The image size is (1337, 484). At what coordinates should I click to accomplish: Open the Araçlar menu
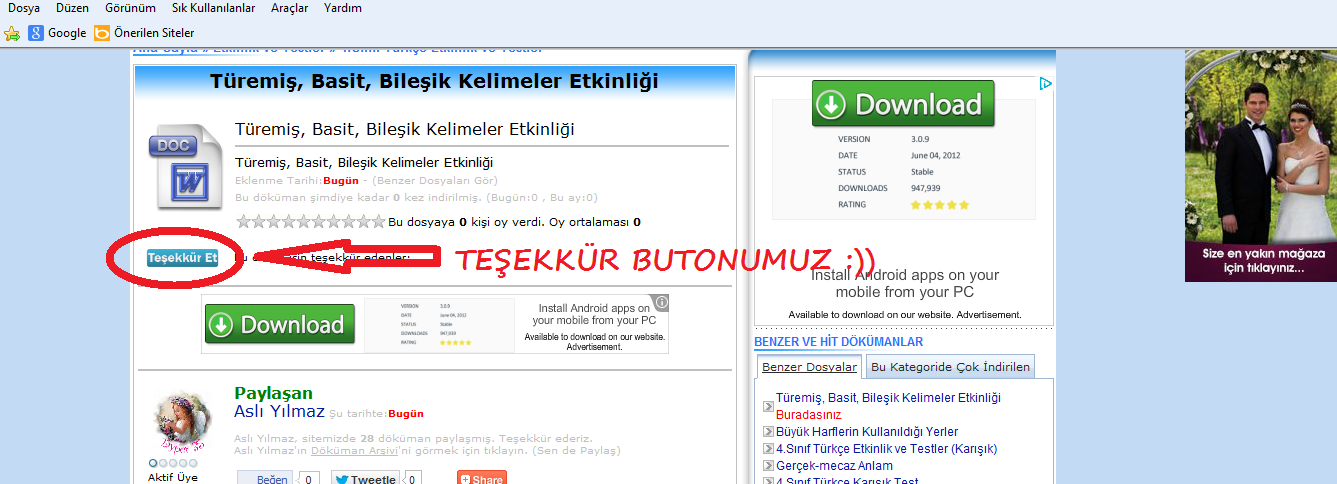(x=289, y=8)
